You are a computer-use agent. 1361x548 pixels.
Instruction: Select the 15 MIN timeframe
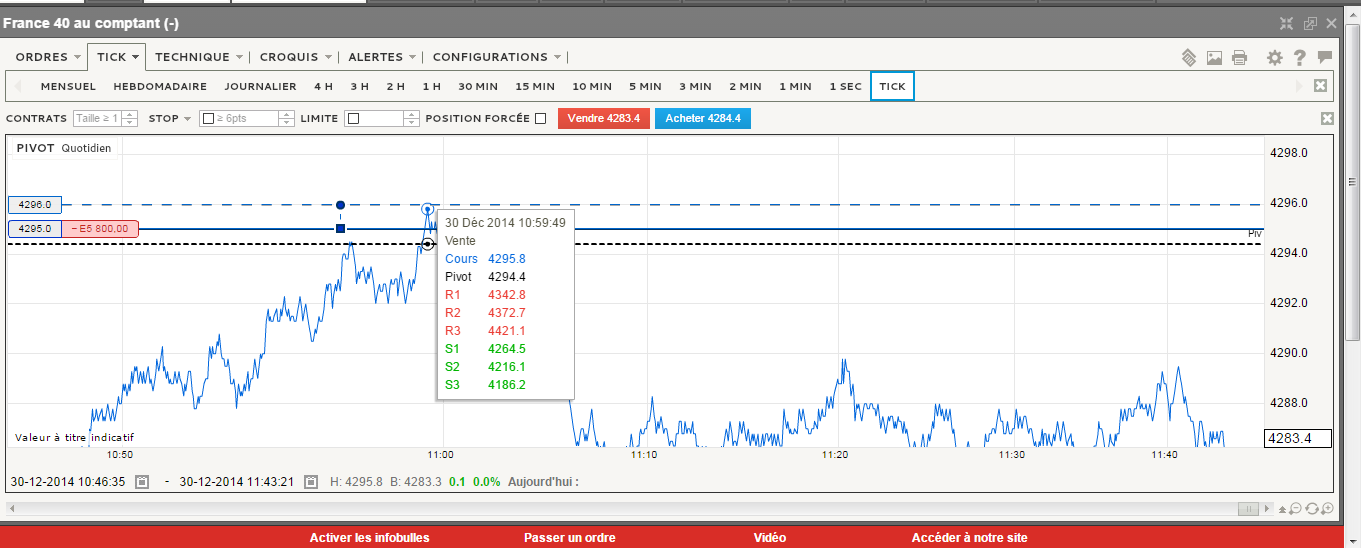[535, 87]
